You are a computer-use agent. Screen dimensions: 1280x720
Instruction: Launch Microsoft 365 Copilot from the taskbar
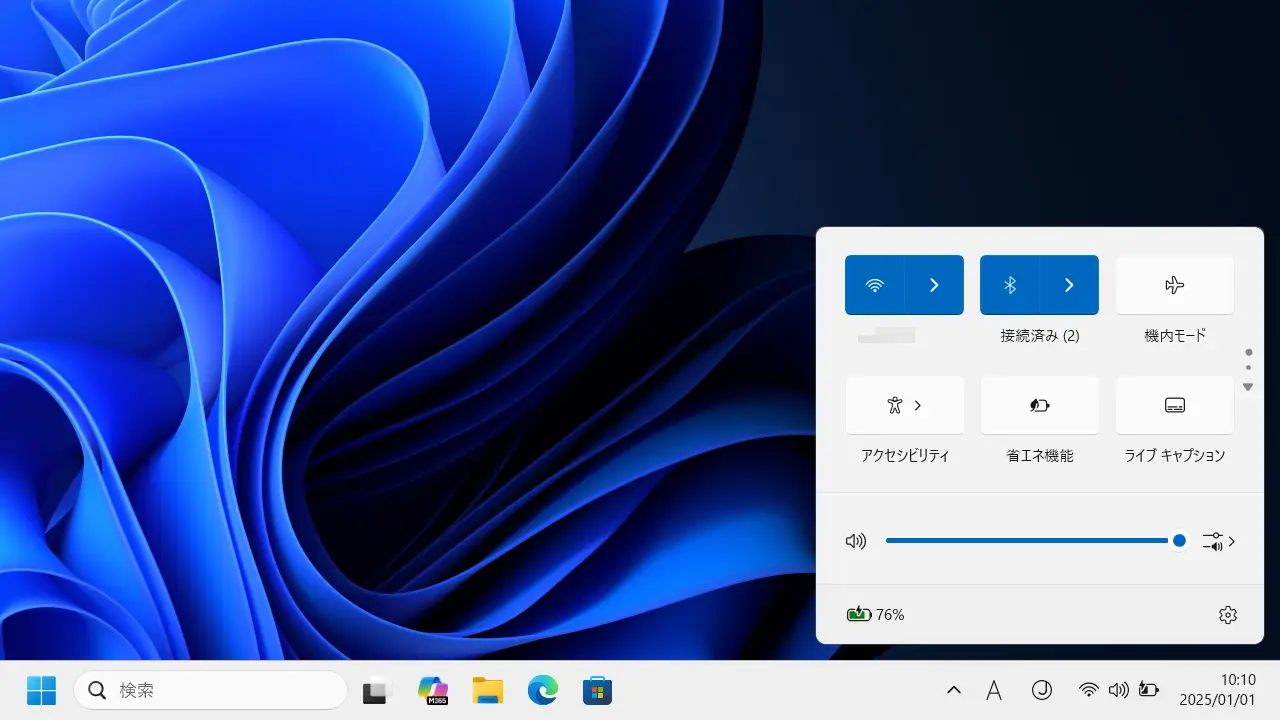pyautogui.click(x=432, y=690)
